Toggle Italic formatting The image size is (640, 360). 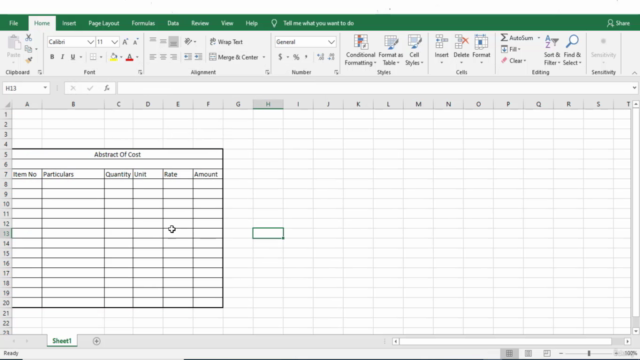click(62, 57)
